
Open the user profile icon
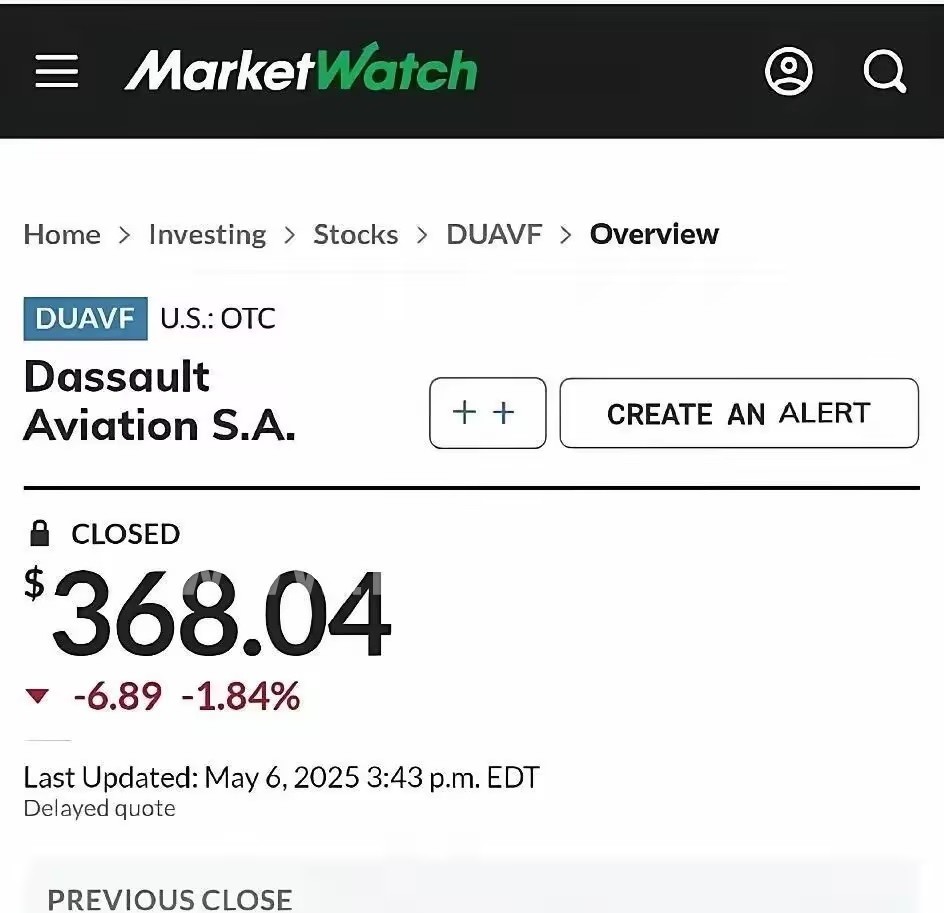(789, 72)
